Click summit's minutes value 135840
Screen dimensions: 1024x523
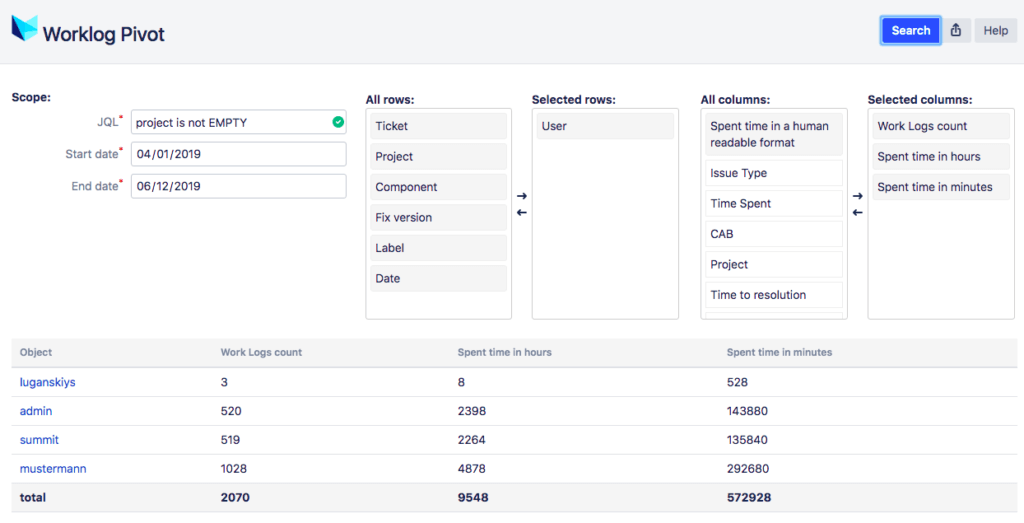tap(747, 439)
